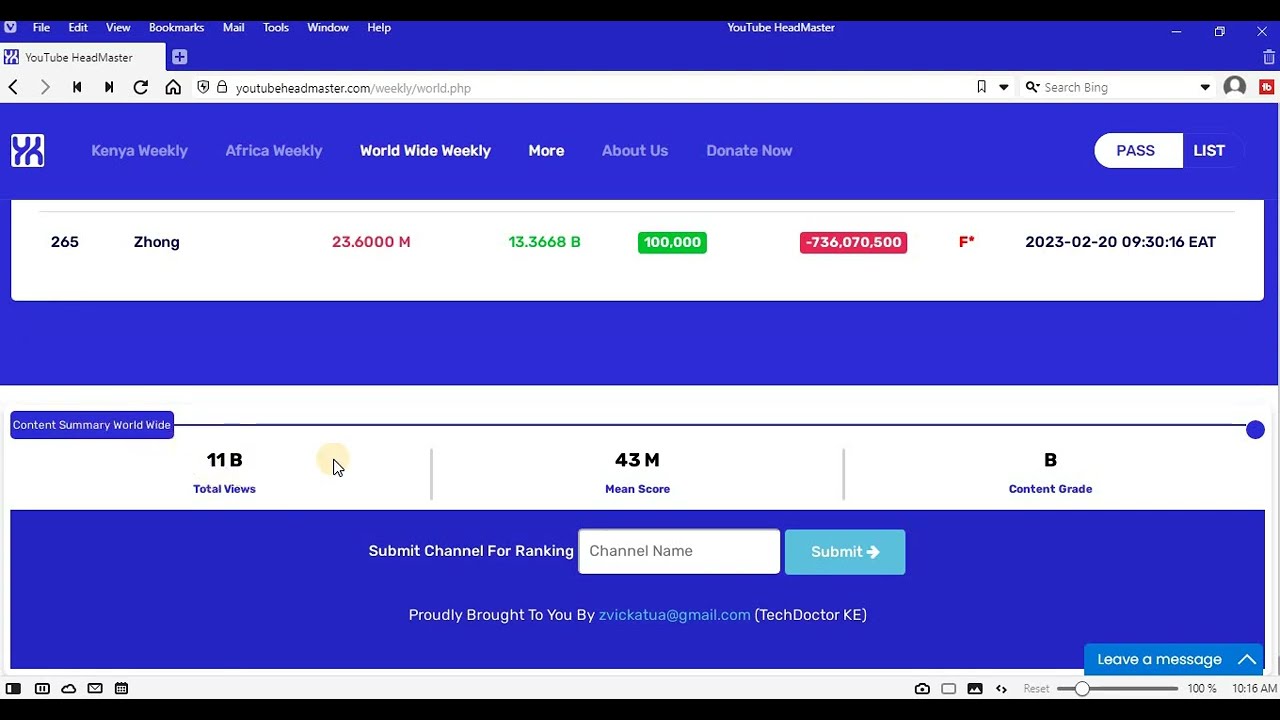The width and height of the screenshot is (1280, 720).
Task: Open the tab tiling icon in status bar
Action: (x=42, y=688)
